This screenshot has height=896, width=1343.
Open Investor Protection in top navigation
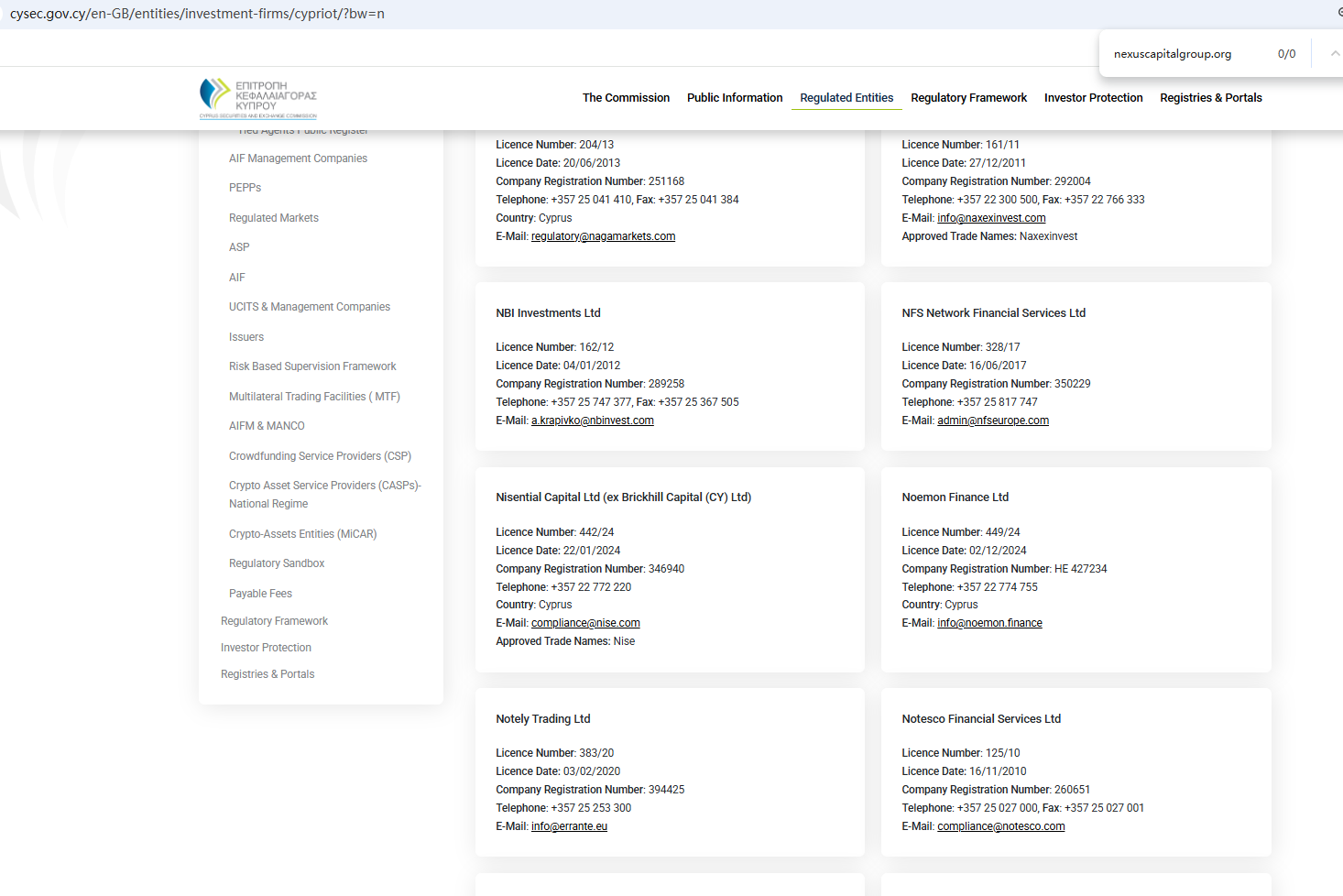pos(1093,98)
